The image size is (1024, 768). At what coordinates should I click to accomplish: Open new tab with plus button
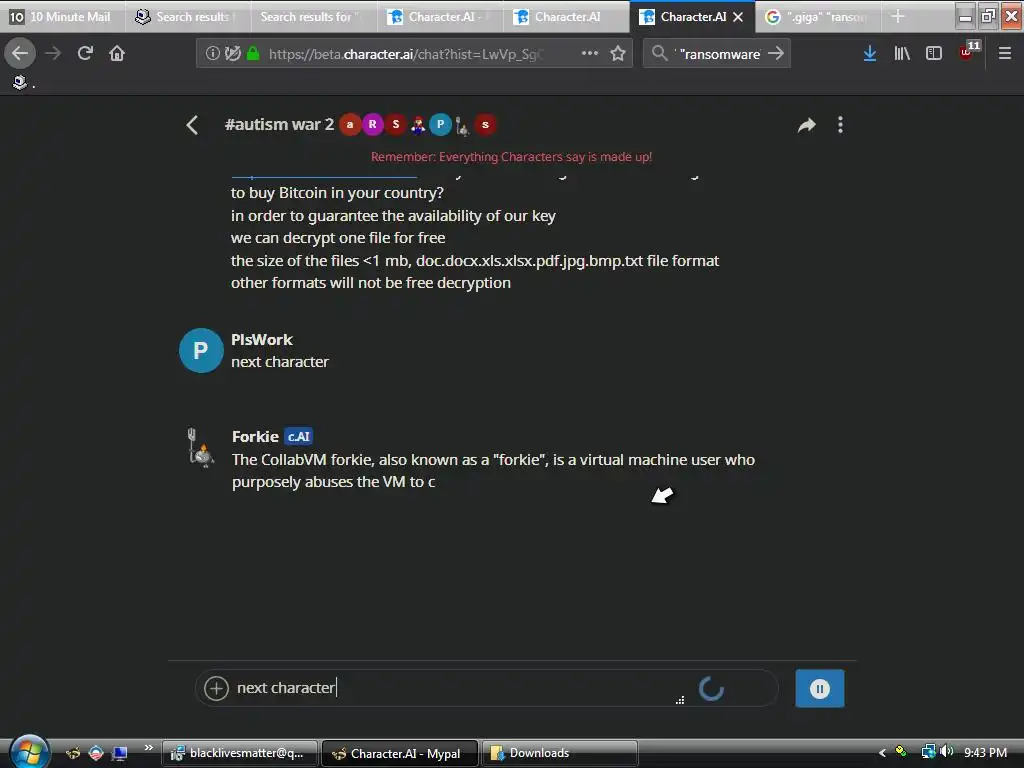[898, 17]
